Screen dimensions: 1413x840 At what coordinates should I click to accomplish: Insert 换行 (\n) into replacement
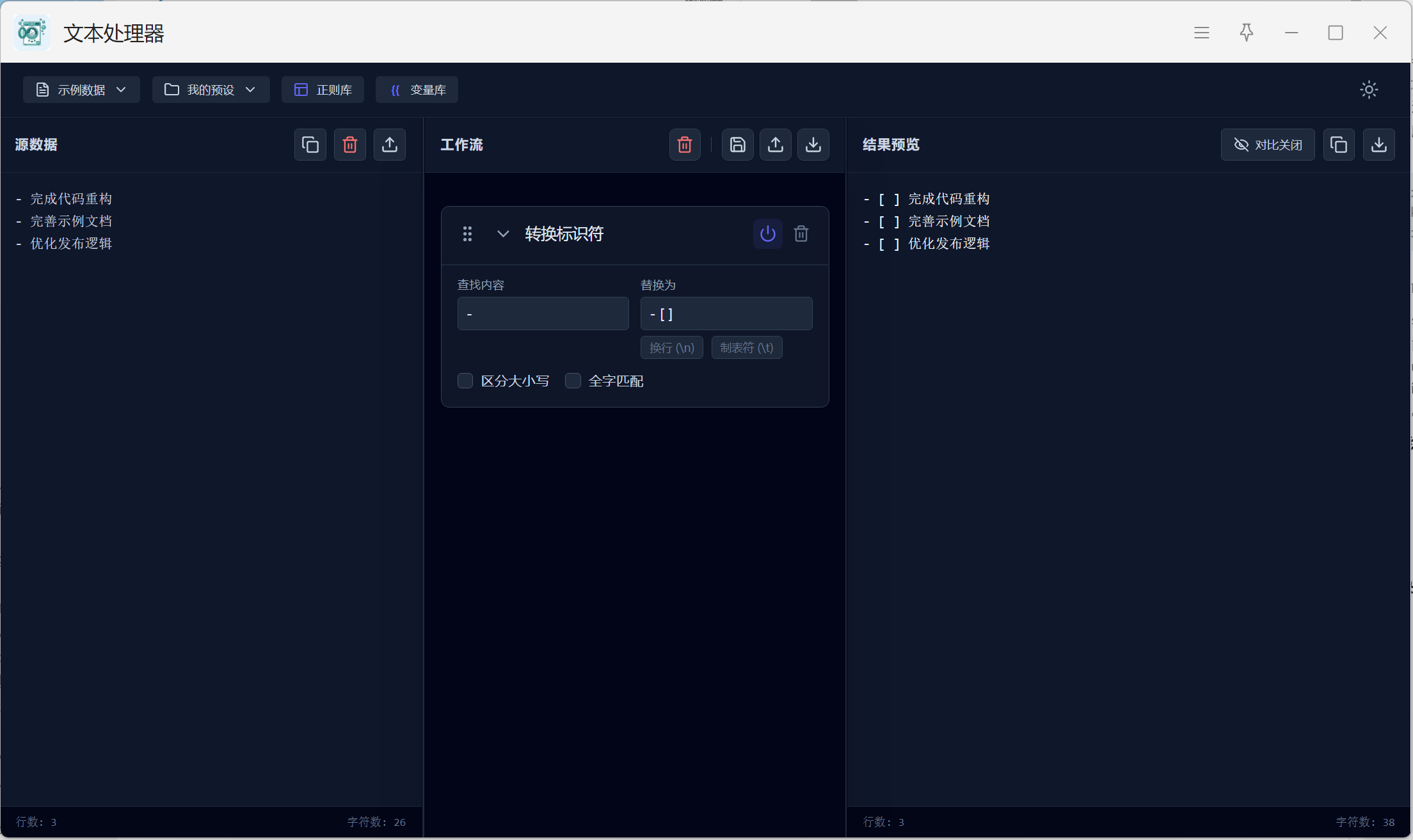pos(671,347)
